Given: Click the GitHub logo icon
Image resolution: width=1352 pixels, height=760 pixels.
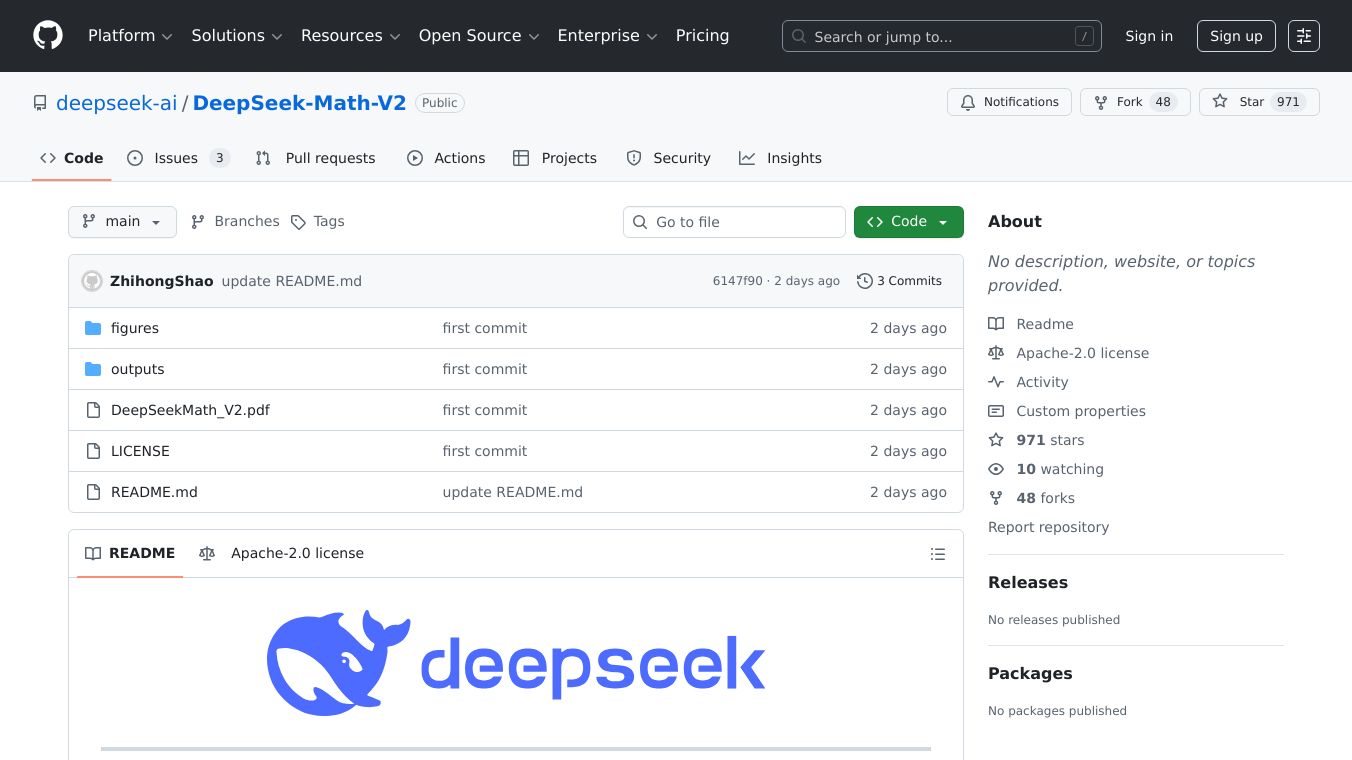Looking at the screenshot, I should click(x=48, y=36).
